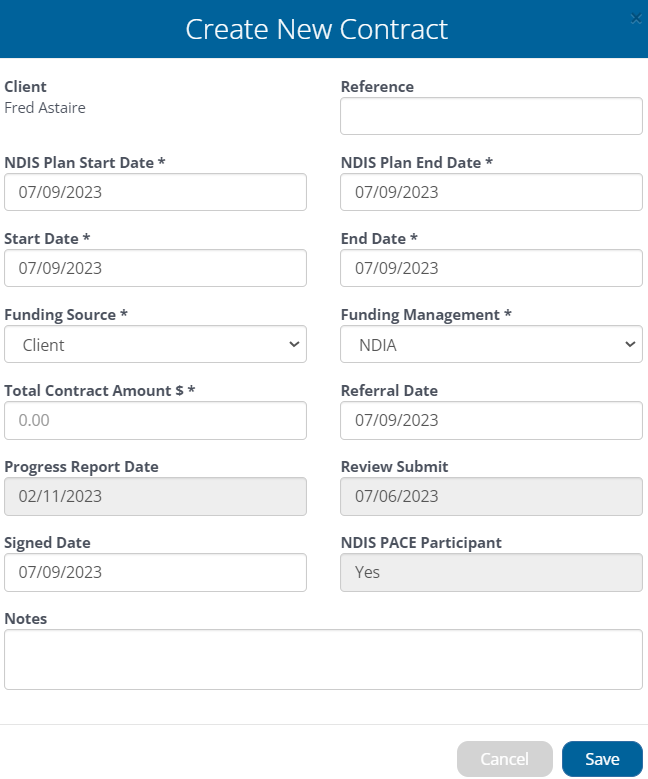This screenshot has height=779, width=648.
Task: Select the NDIS Plan Start Date field
Action: [156, 192]
